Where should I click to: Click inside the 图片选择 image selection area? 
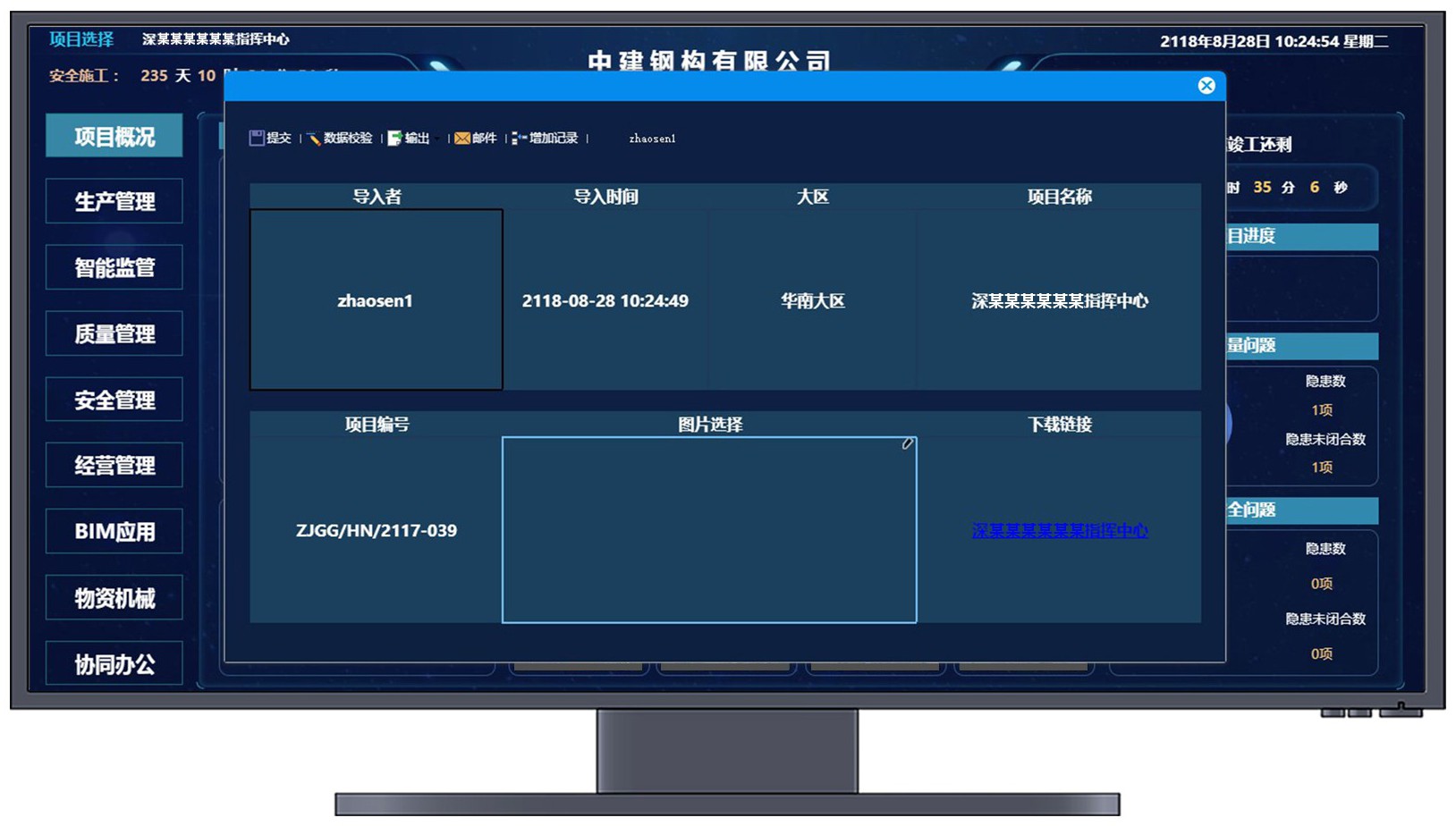click(x=709, y=529)
